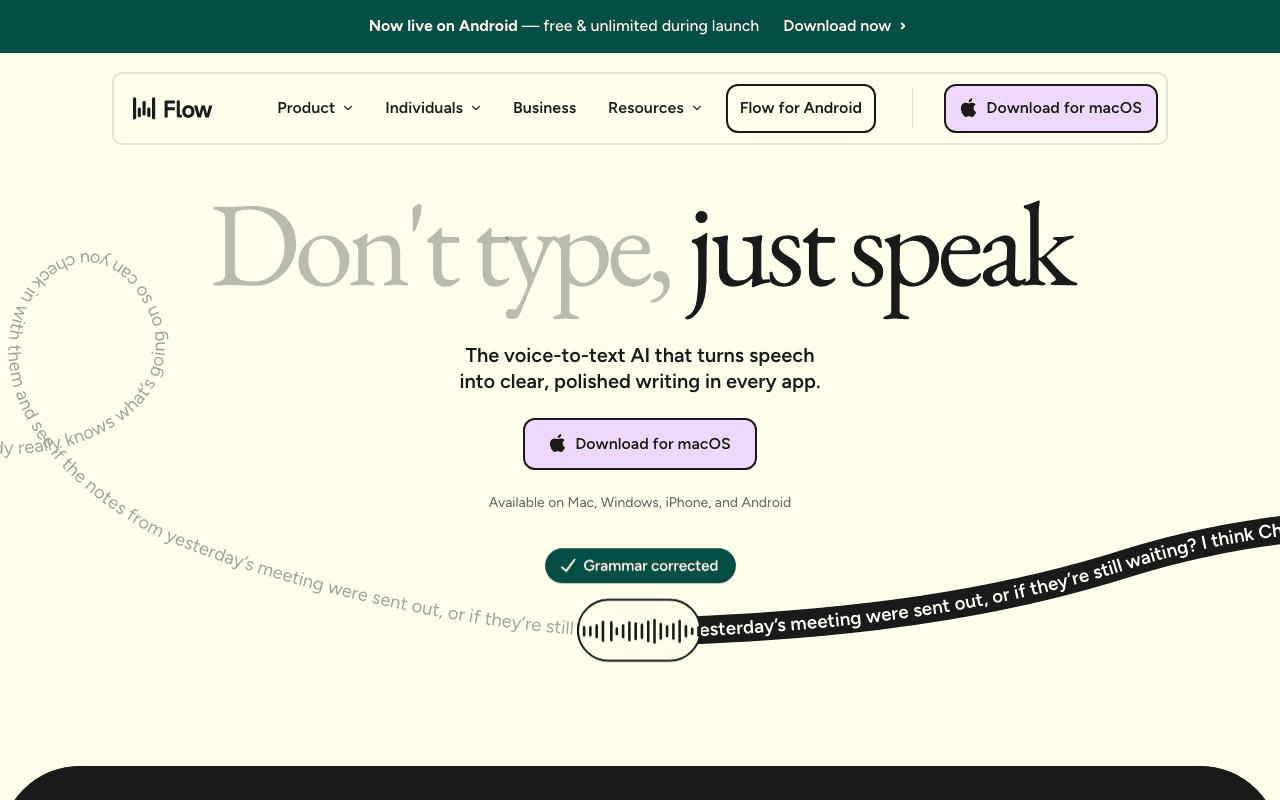Open the Product dropdown menu
This screenshot has width=1280, height=800.
point(307,108)
